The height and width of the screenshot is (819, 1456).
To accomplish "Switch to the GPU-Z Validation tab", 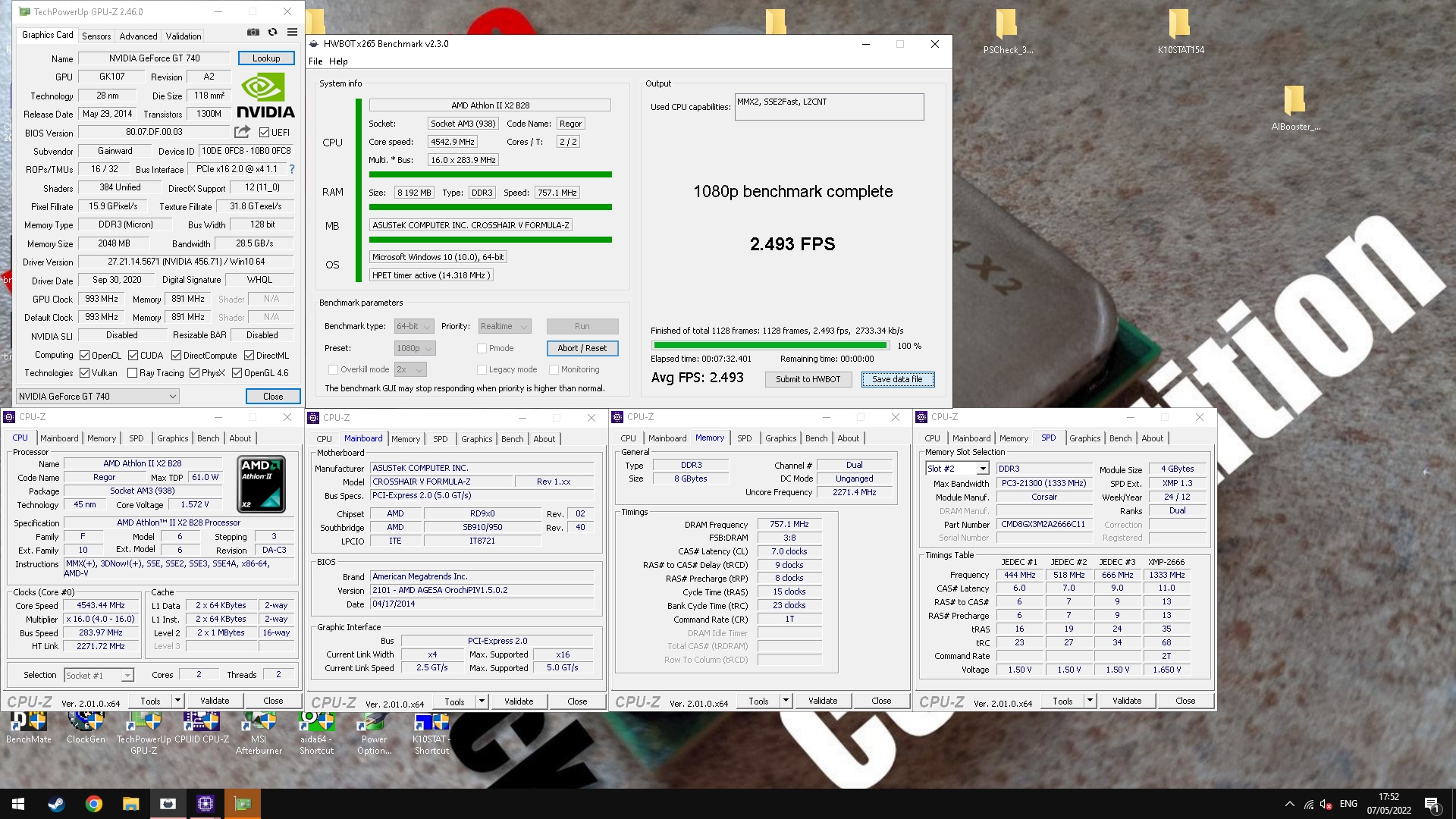I will (184, 36).
